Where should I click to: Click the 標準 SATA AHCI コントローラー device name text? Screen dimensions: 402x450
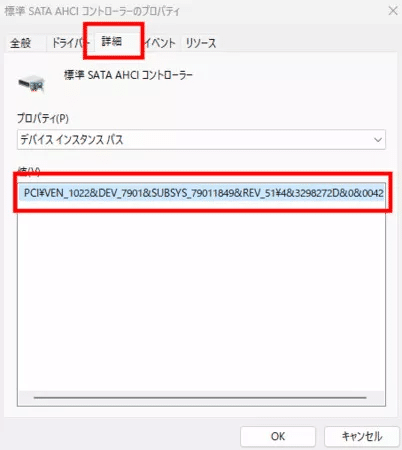[128, 75]
